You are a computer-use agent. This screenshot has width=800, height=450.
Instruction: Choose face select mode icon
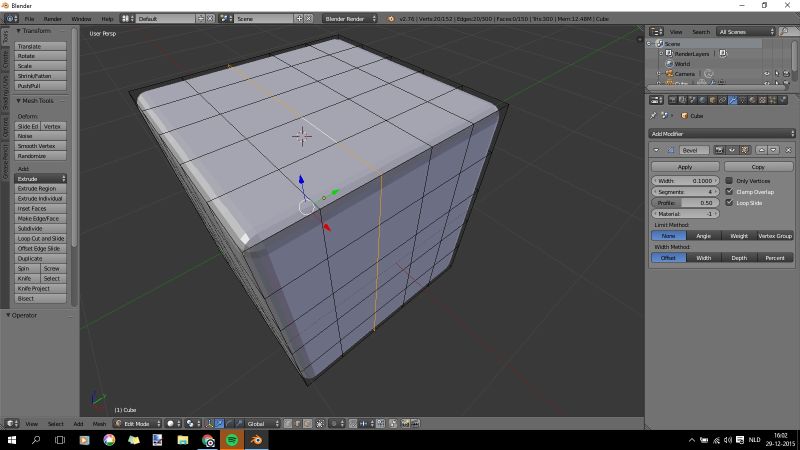[308, 423]
